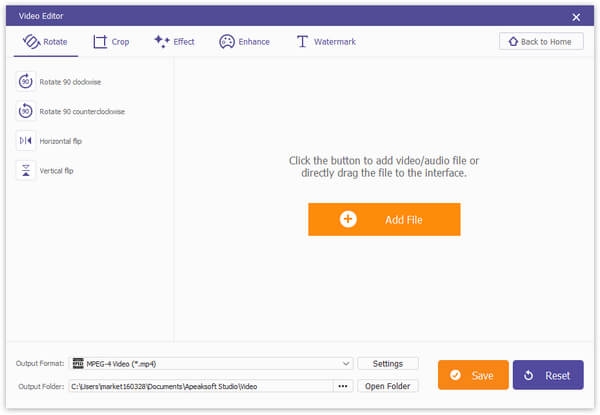Click the house icon in Back to Home
Viewport: 600px width, 415px height.
pos(513,41)
